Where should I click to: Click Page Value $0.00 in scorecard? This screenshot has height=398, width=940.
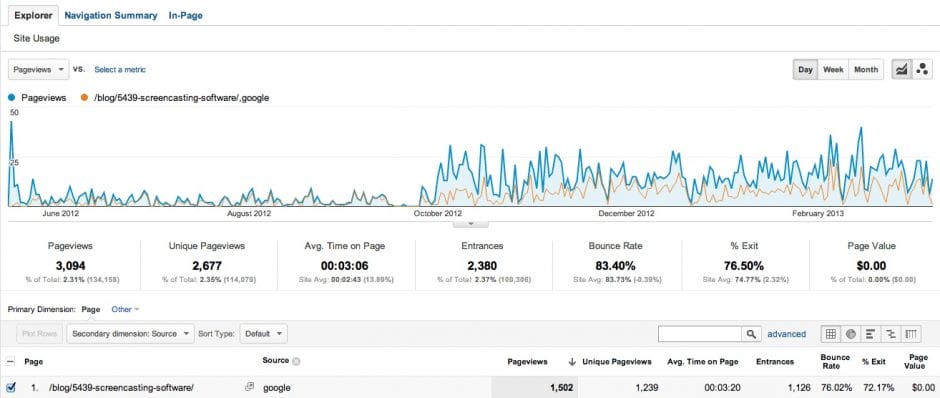click(x=871, y=266)
